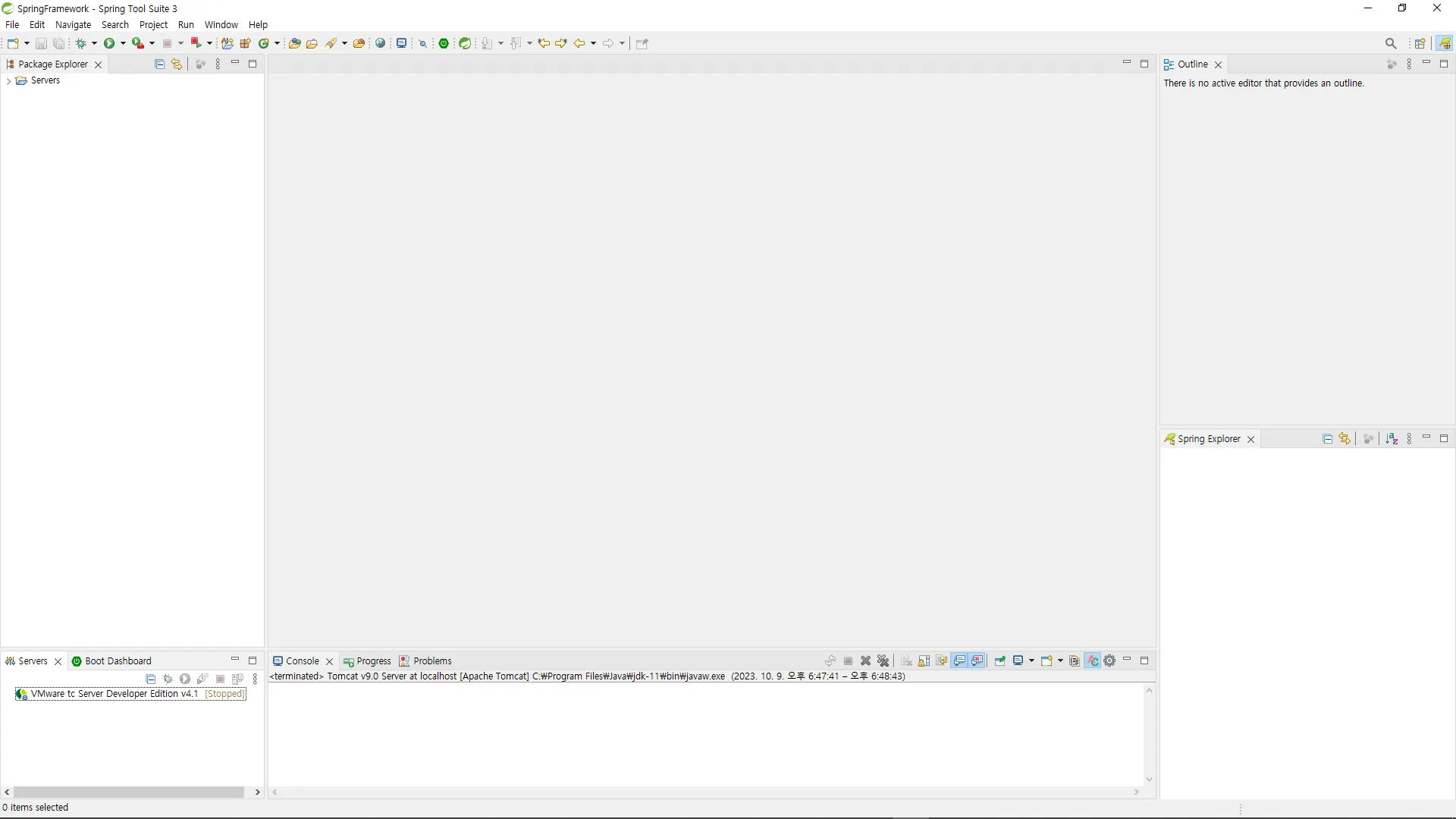Toggle Show Console on standard output change

pyautogui.click(x=959, y=661)
